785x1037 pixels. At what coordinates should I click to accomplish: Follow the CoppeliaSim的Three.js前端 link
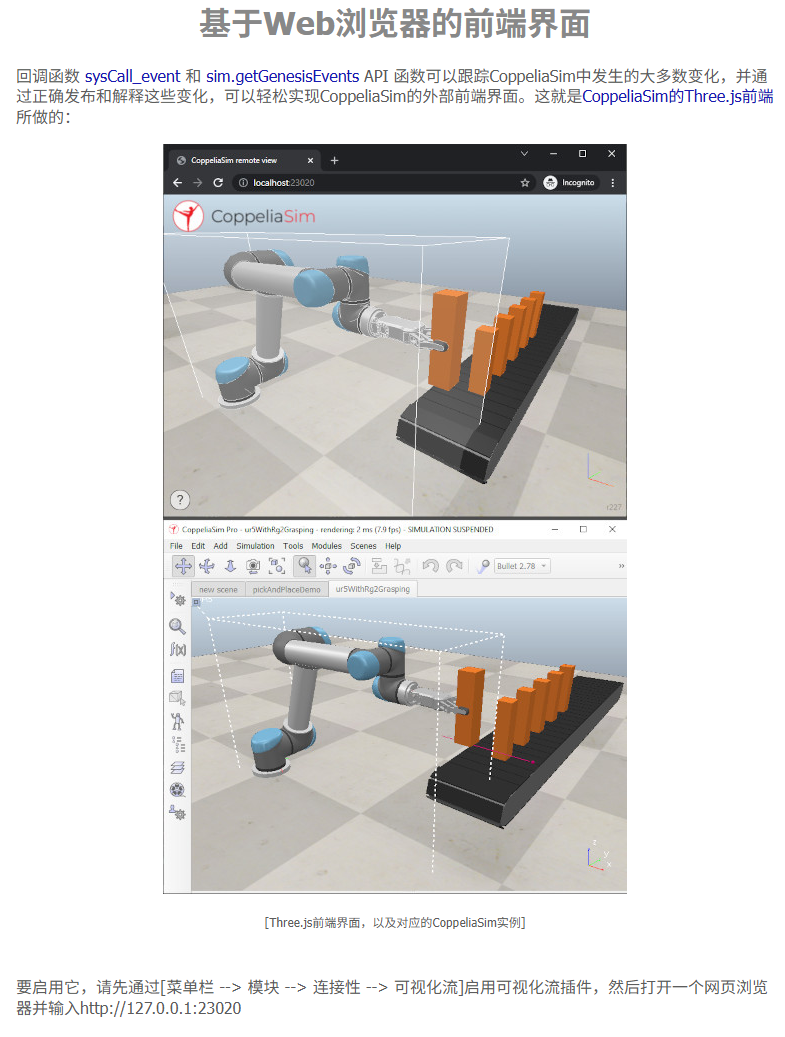[677, 97]
